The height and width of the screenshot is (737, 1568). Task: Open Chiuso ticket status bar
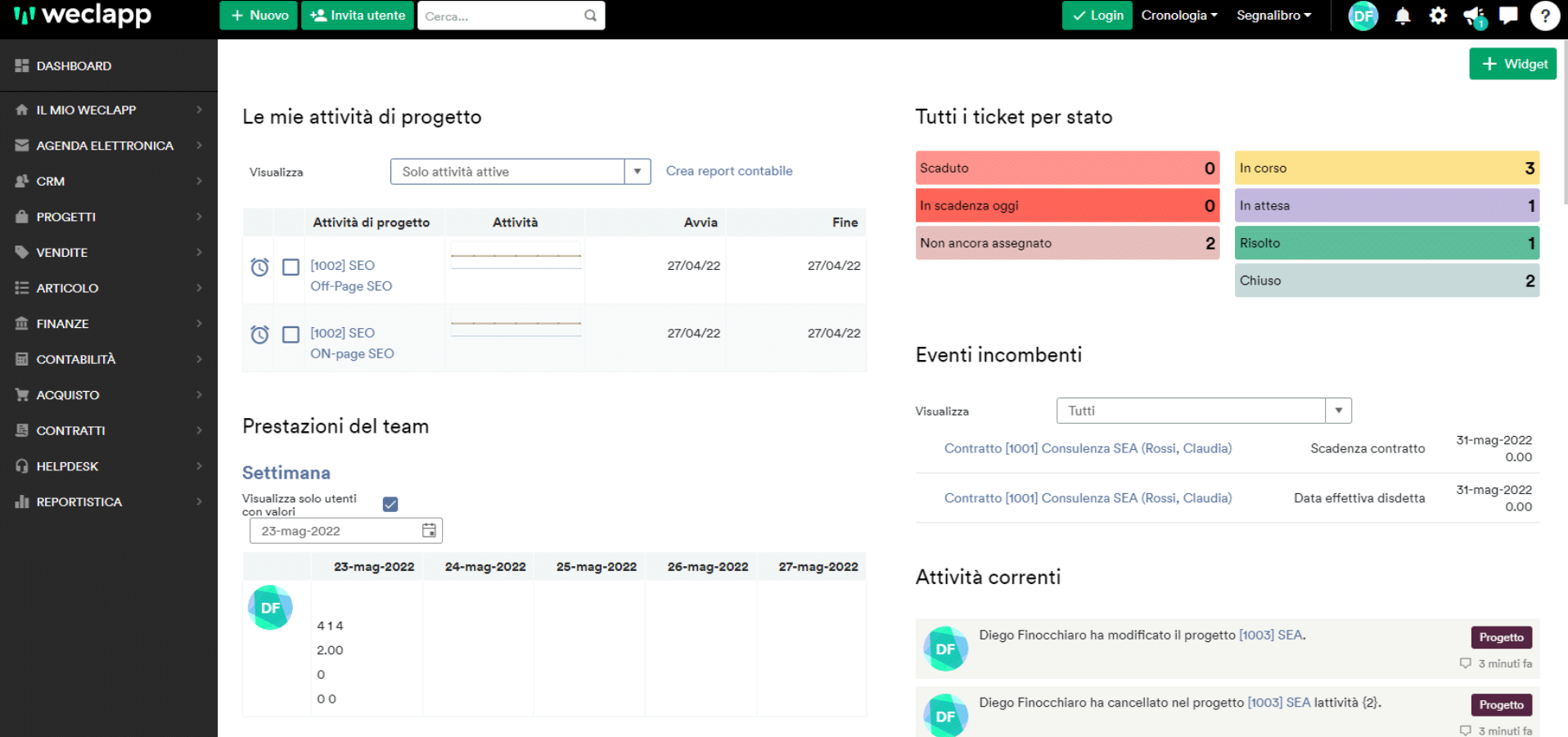[x=1387, y=281]
